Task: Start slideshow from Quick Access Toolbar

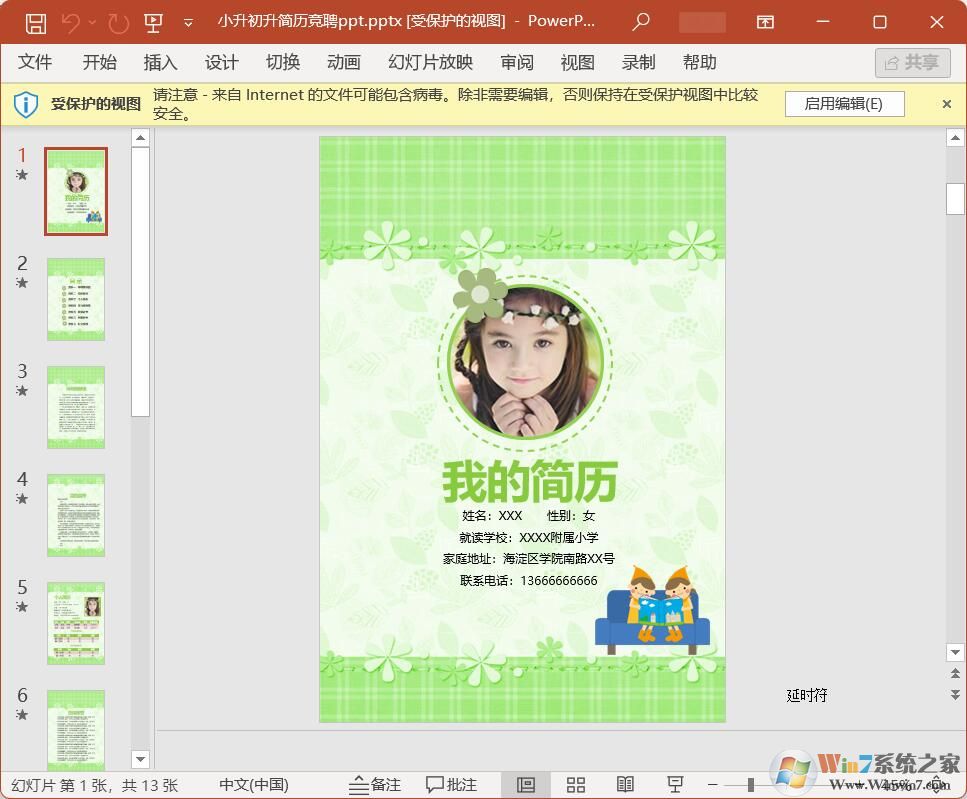Action: pyautogui.click(x=153, y=22)
